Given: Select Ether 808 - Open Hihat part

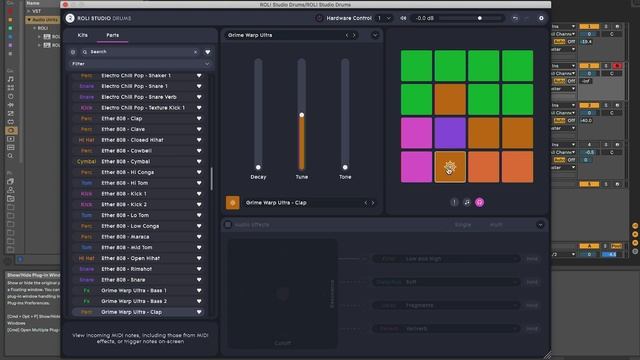Looking at the screenshot, I should (x=139, y=258).
